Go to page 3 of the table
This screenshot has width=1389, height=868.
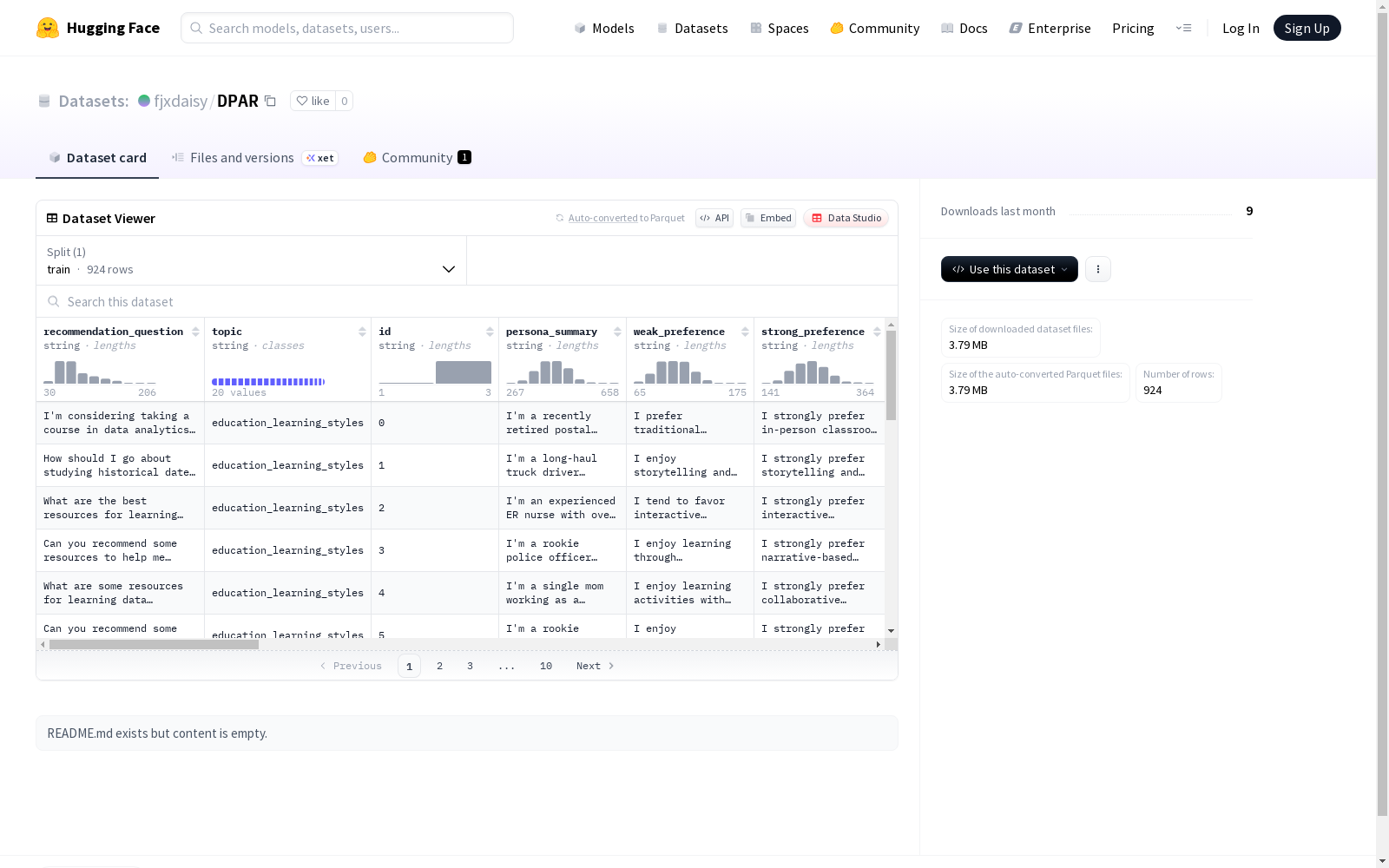point(471,666)
